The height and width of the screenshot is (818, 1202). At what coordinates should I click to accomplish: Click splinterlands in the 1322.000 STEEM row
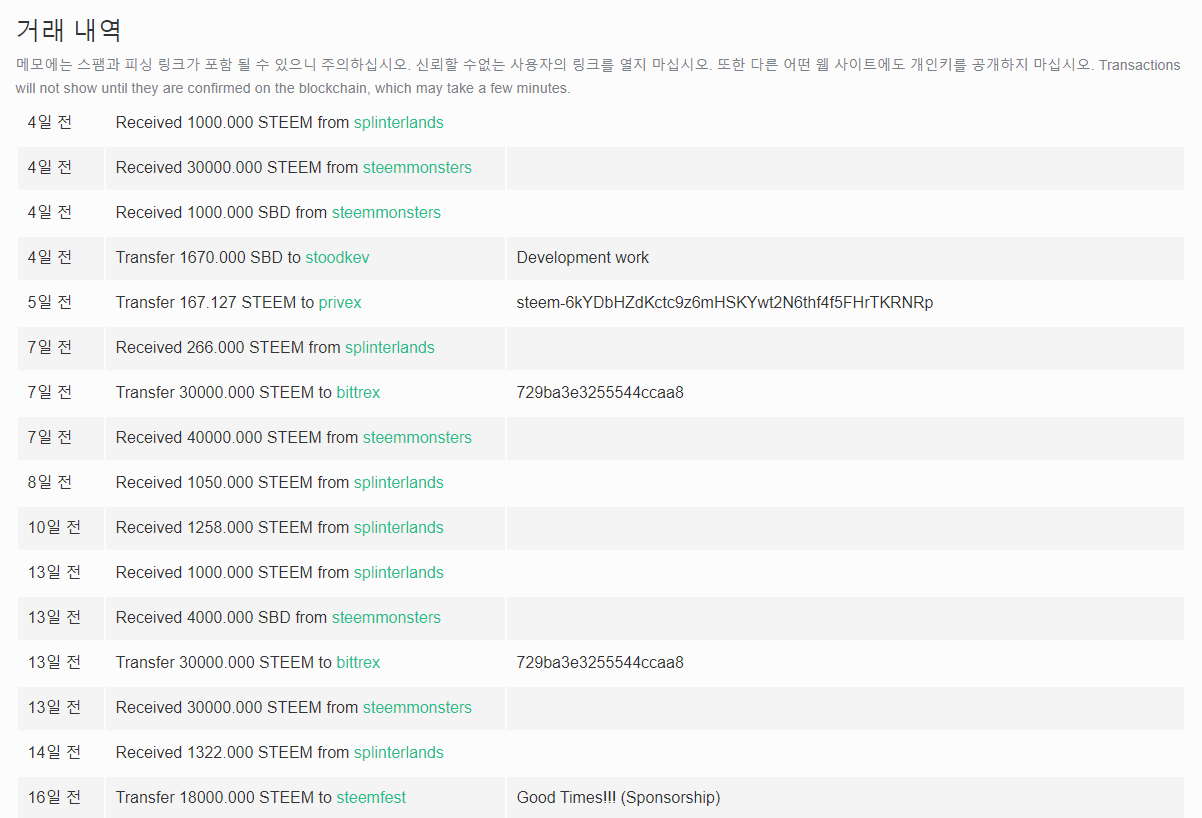click(399, 752)
